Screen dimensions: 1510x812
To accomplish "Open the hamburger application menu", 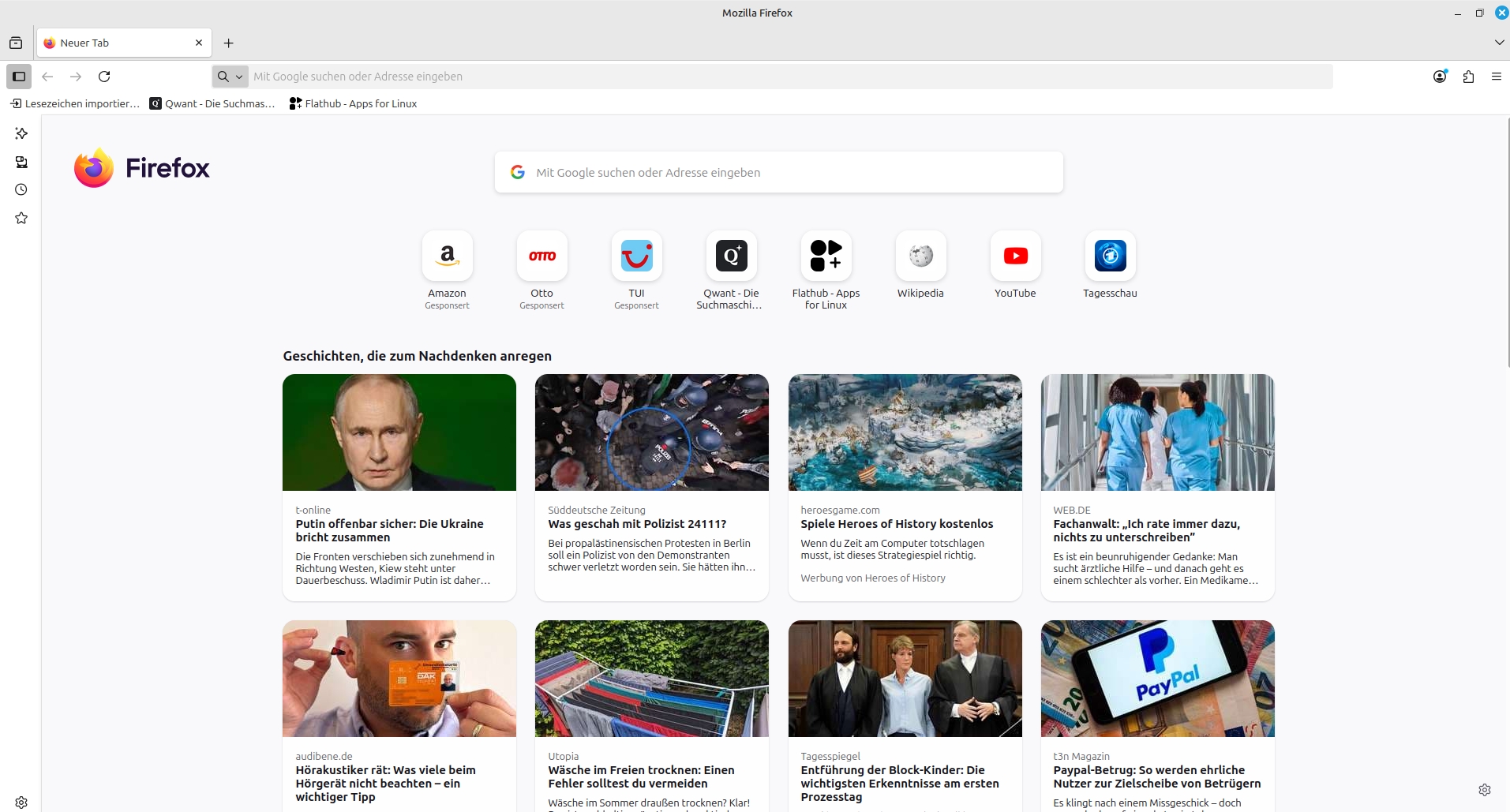I will point(1496,77).
